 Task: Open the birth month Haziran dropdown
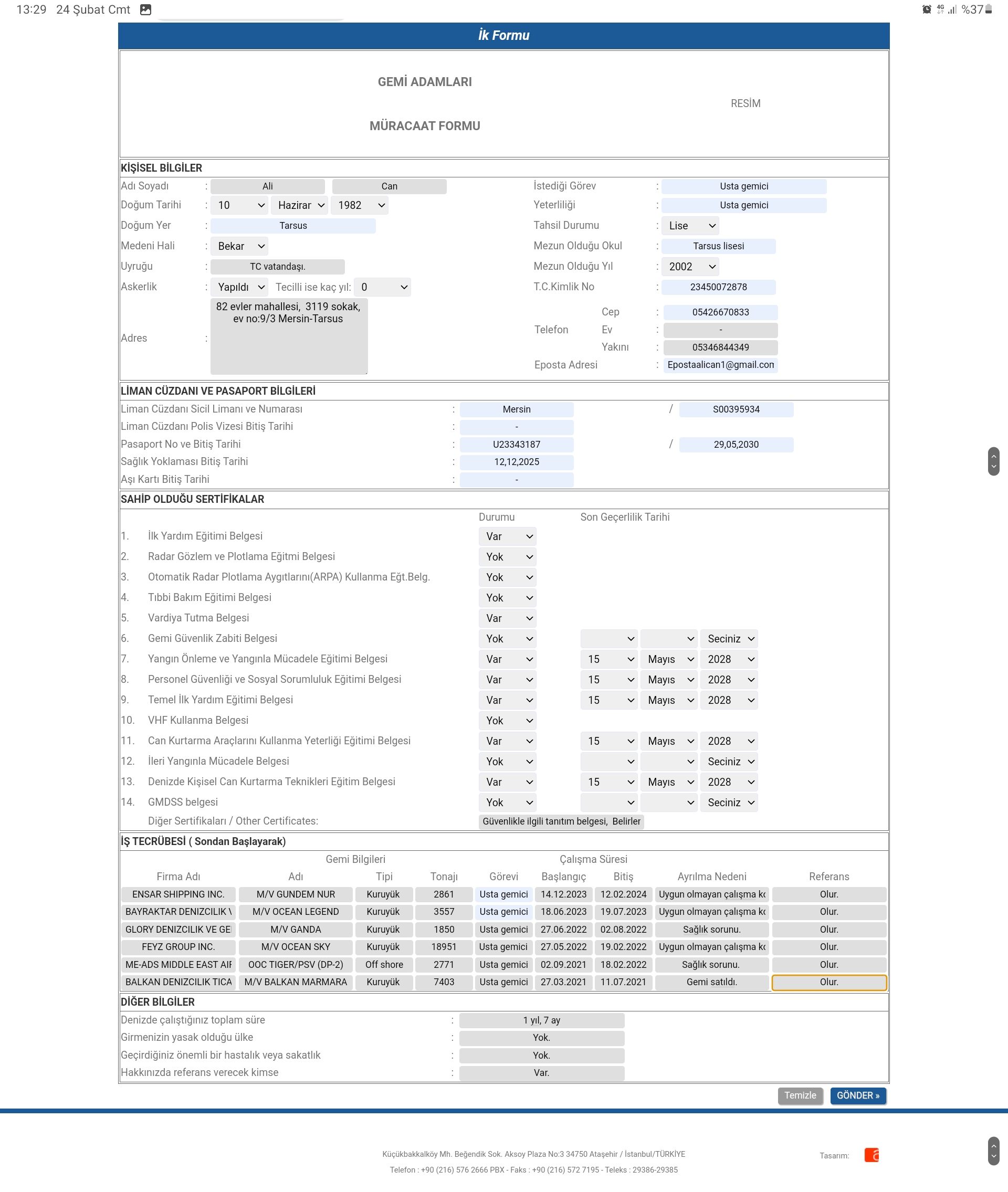pyautogui.click(x=299, y=205)
